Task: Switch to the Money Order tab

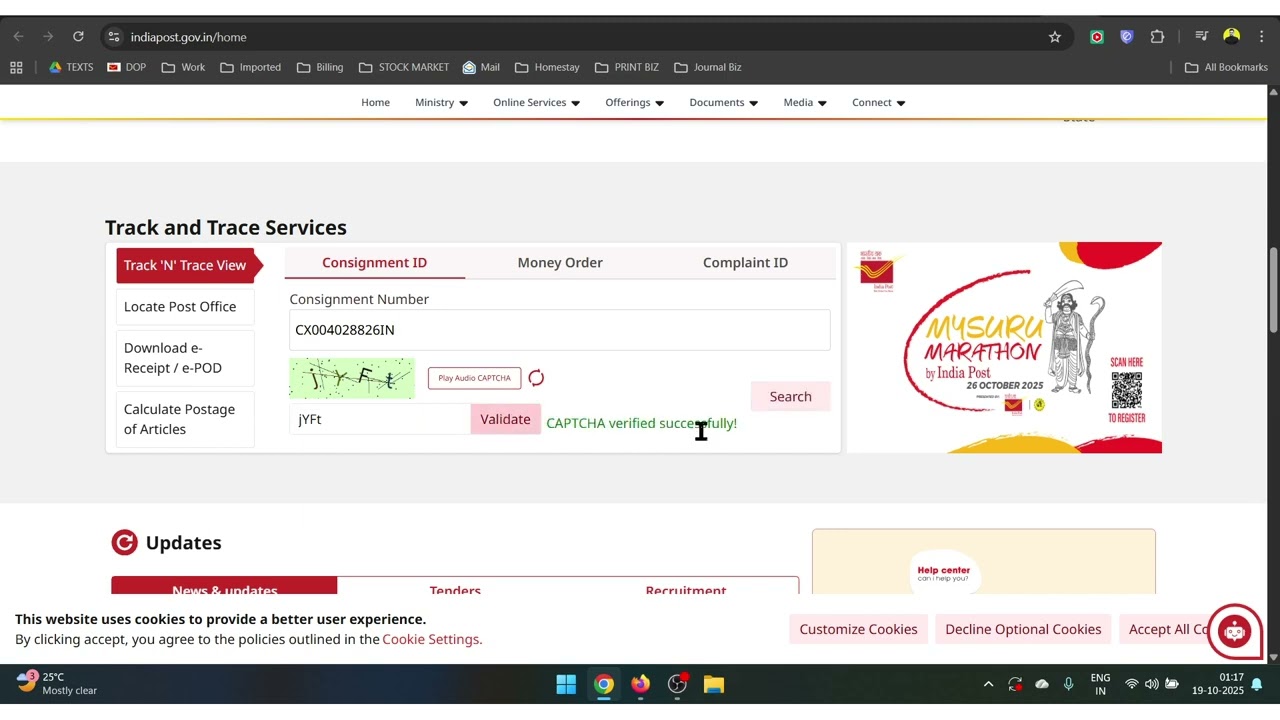Action: click(x=560, y=263)
